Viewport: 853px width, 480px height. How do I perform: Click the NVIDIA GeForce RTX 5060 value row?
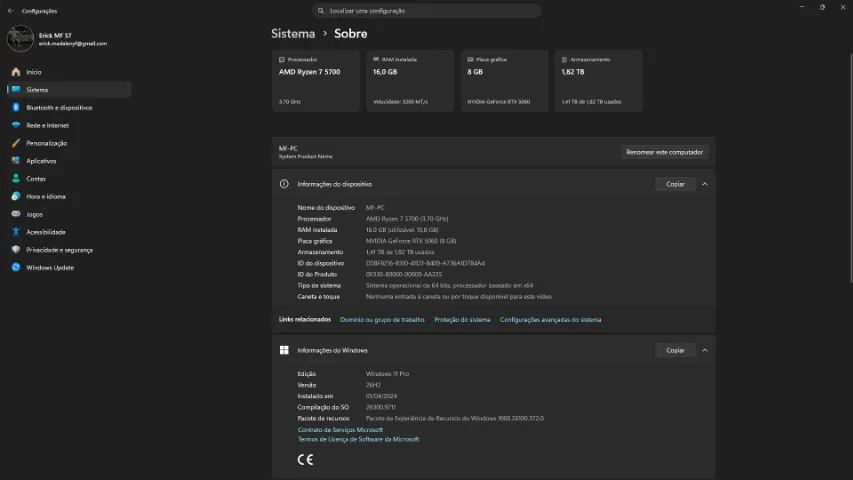tap(411, 241)
